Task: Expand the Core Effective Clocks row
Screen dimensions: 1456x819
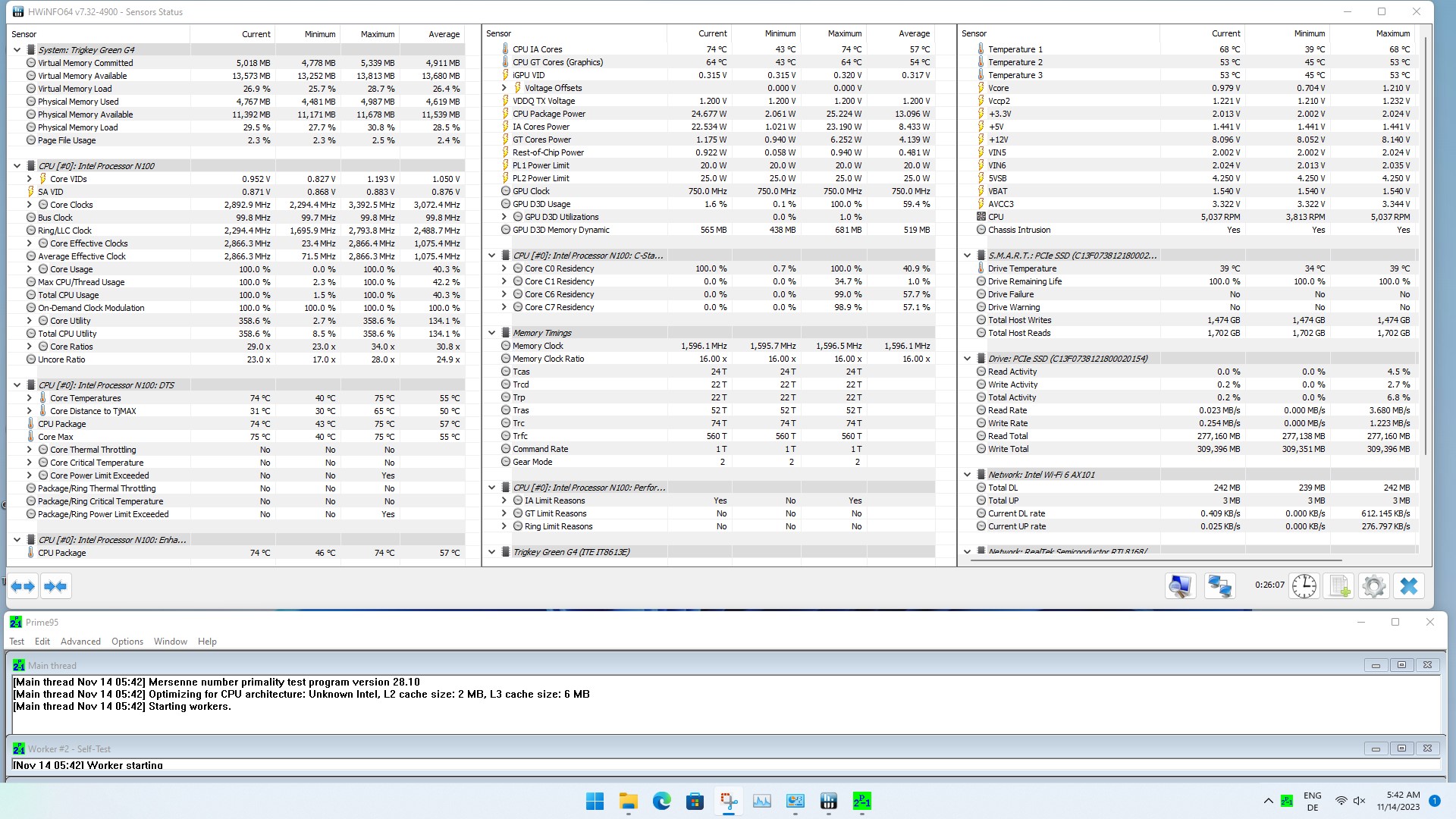Action: tap(29, 243)
